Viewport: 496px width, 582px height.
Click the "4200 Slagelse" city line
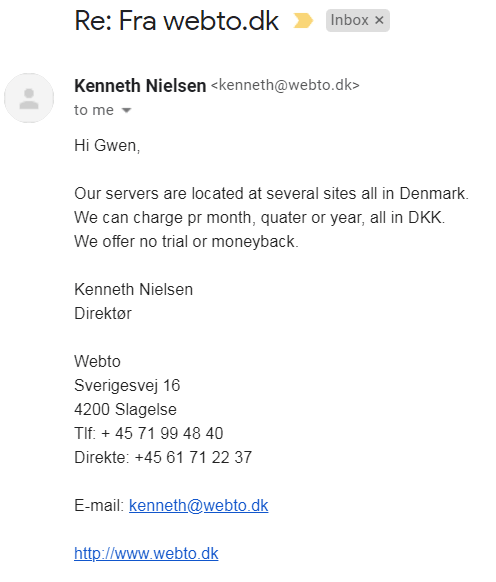tap(125, 409)
